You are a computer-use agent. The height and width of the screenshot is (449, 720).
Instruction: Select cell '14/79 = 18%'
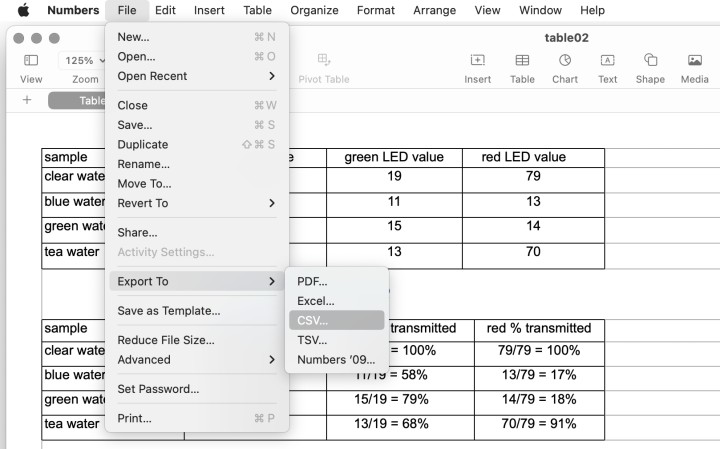539,403
